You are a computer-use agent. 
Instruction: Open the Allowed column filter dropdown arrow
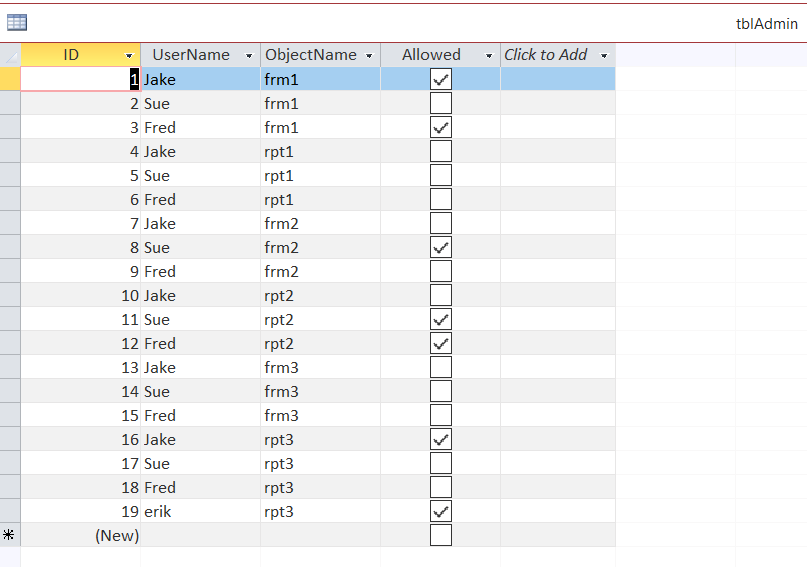pos(489,56)
